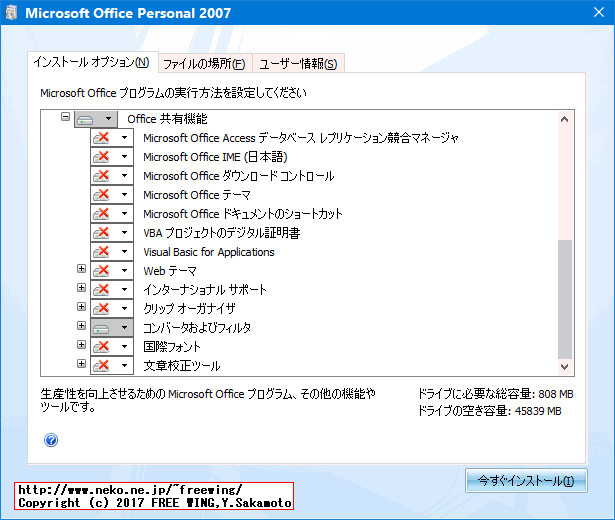
Task: Expand the 文章校正ツール tree node
Action: [x=81, y=364]
